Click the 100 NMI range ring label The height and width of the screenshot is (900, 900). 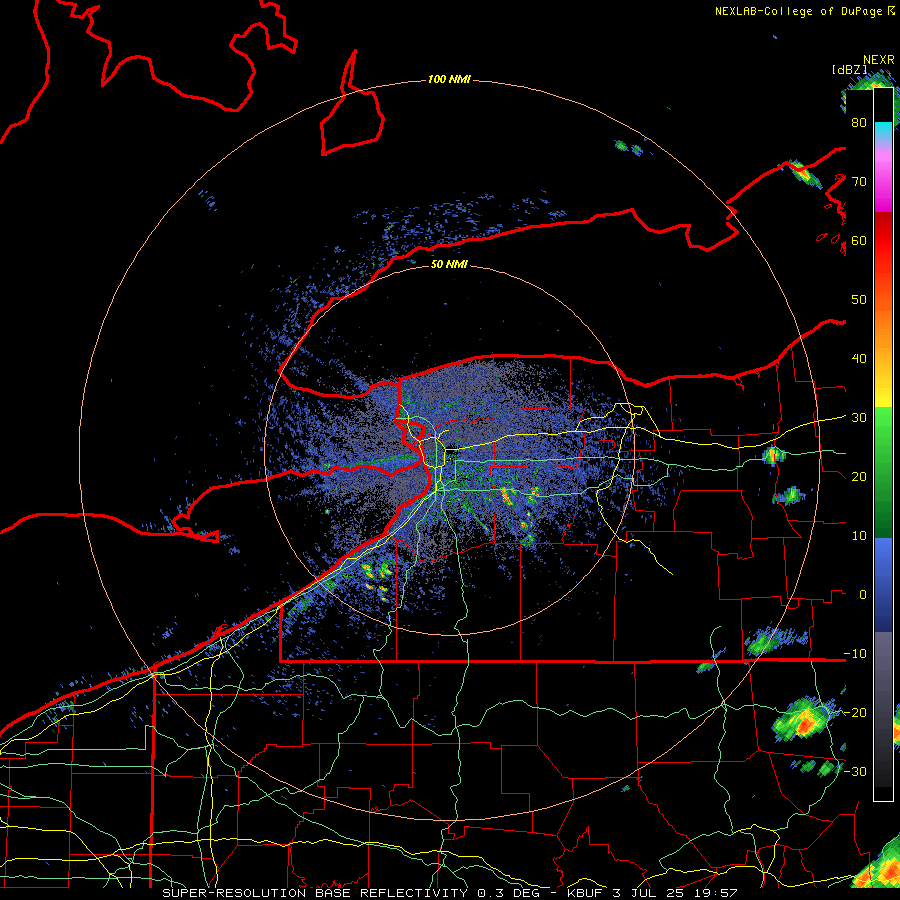(449, 79)
